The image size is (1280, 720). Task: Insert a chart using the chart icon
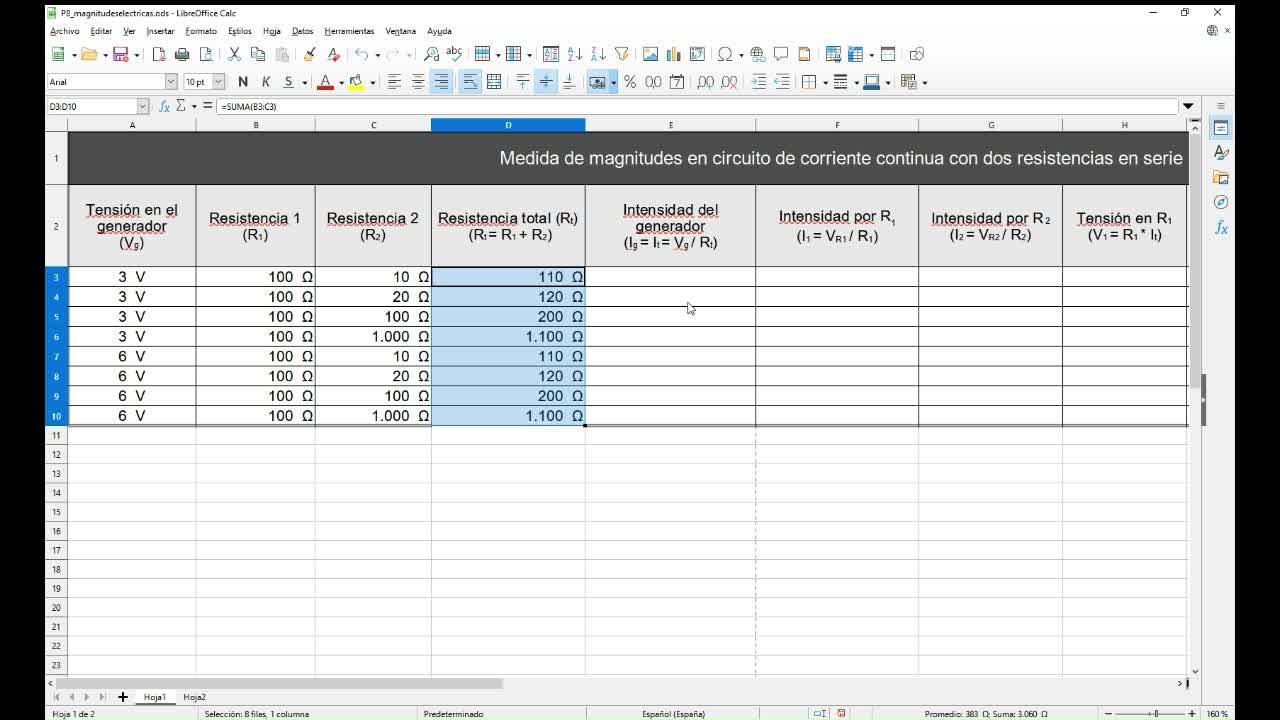click(674, 54)
